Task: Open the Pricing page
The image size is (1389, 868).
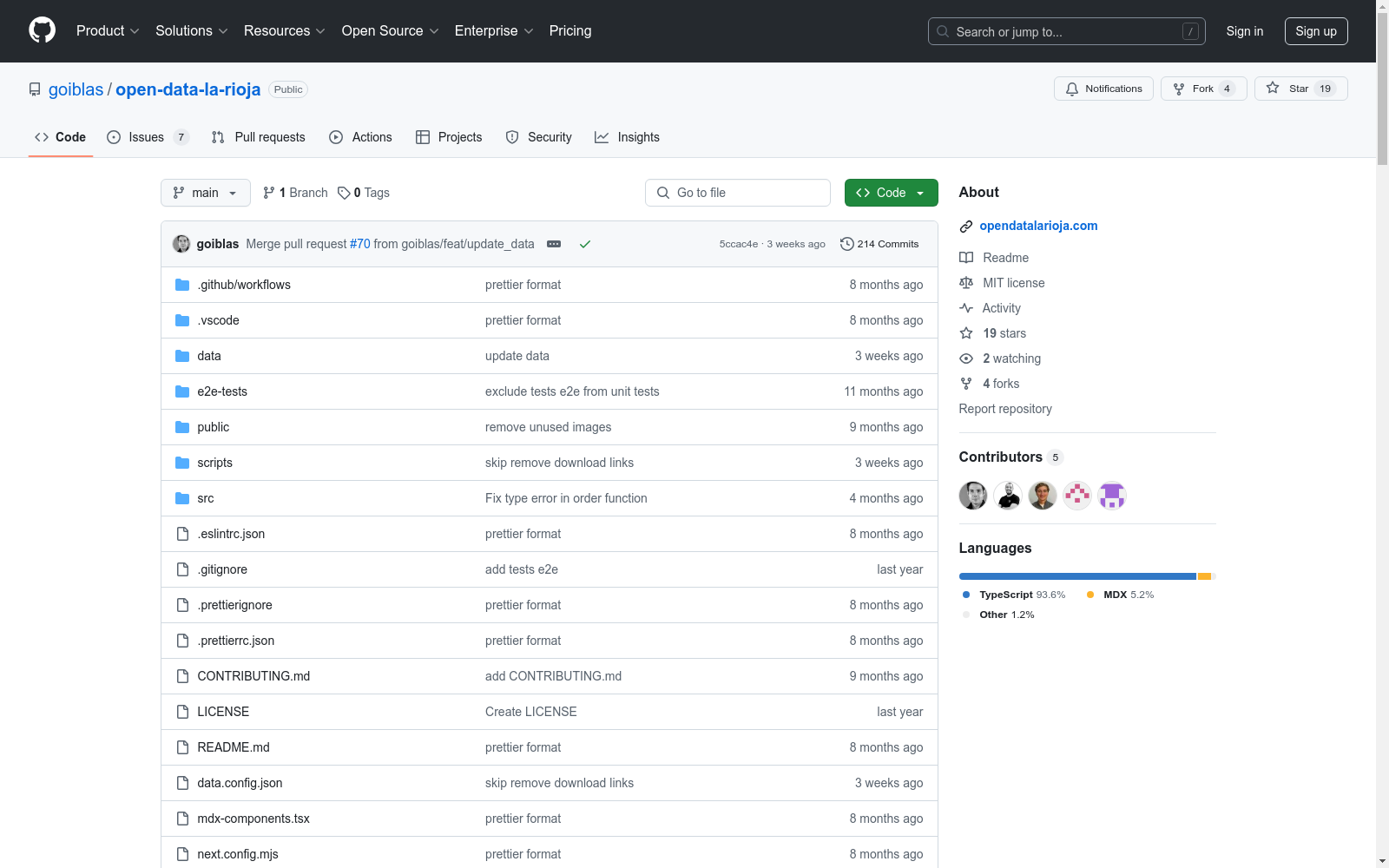Action: pyautogui.click(x=570, y=31)
